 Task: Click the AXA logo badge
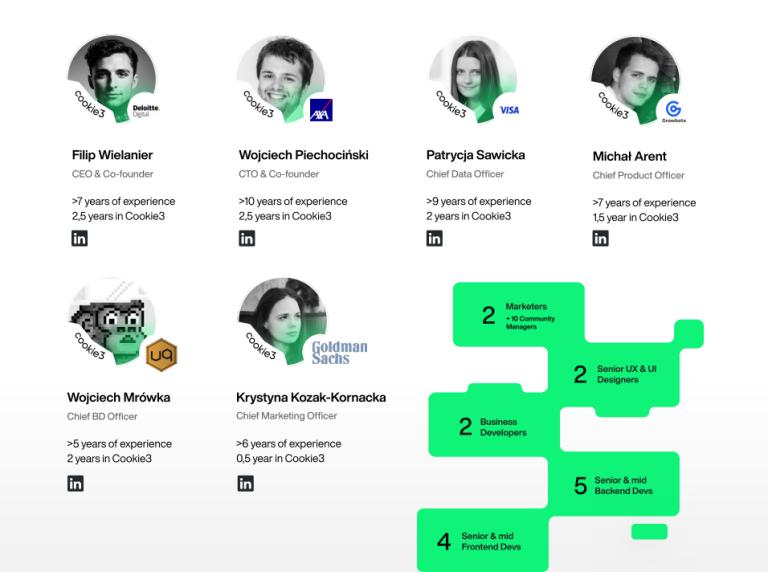click(x=320, y=109)
